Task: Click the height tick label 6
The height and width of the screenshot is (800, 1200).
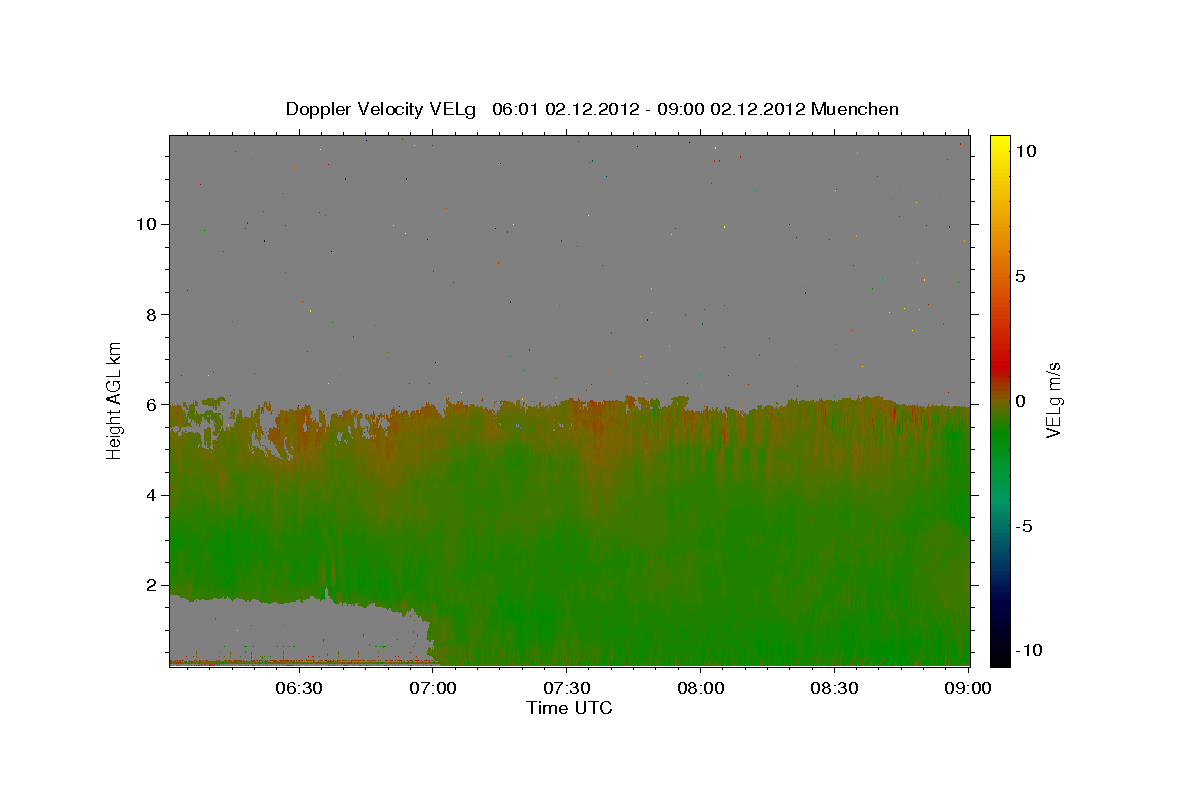Action: pyautogui.click(x=152, y=404)
